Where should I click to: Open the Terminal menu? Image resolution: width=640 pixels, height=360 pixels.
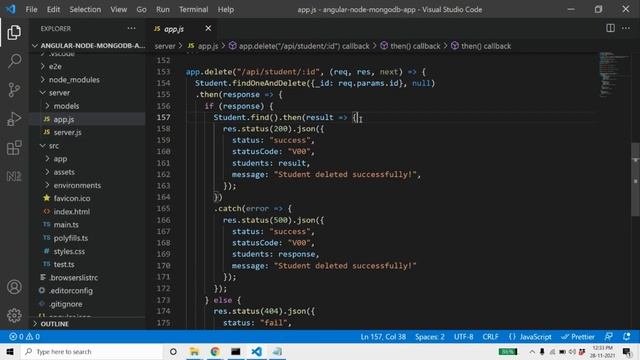(193, 9)
